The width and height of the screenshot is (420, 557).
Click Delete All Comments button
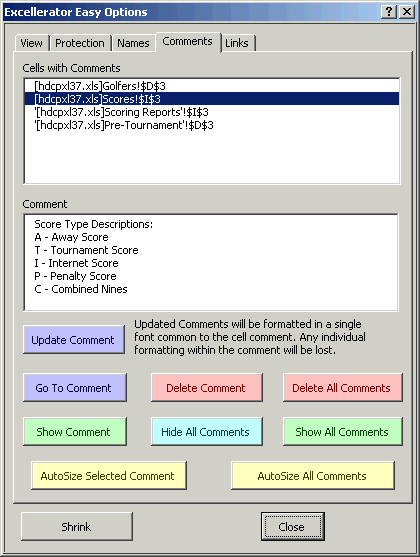(x=343, y=388)
